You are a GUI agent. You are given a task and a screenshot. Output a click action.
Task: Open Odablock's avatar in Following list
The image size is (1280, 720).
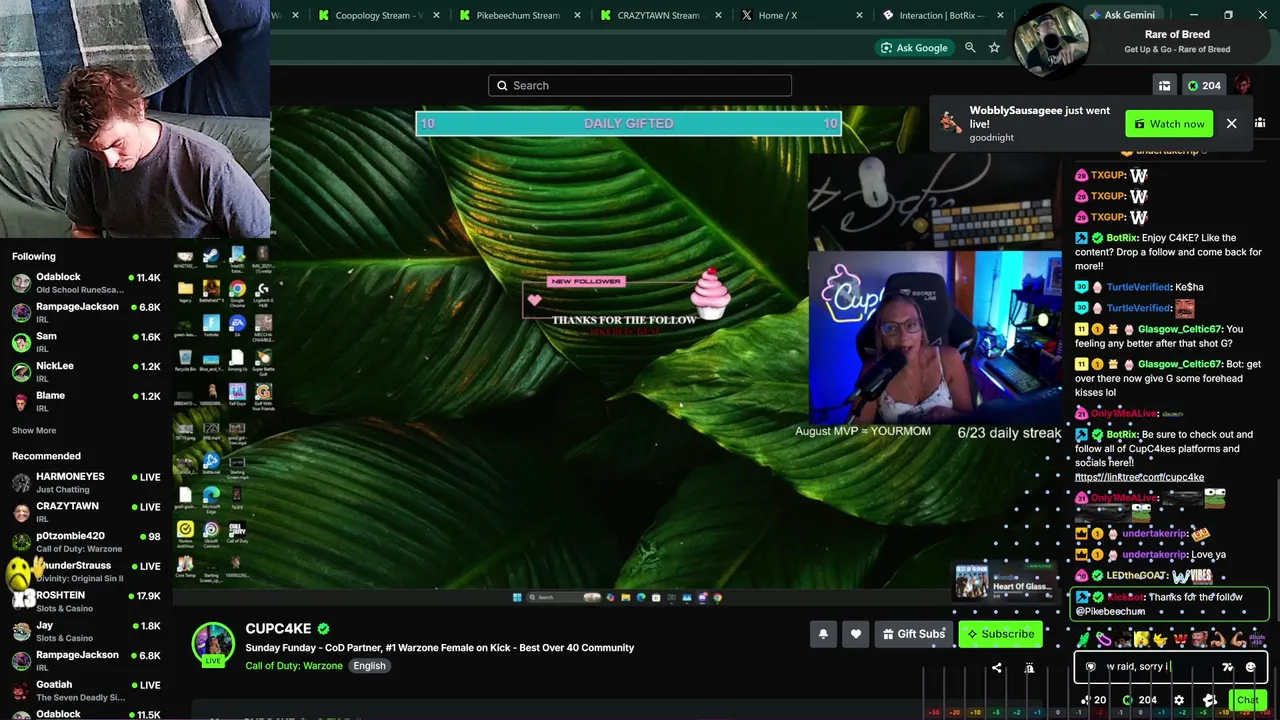21,283
